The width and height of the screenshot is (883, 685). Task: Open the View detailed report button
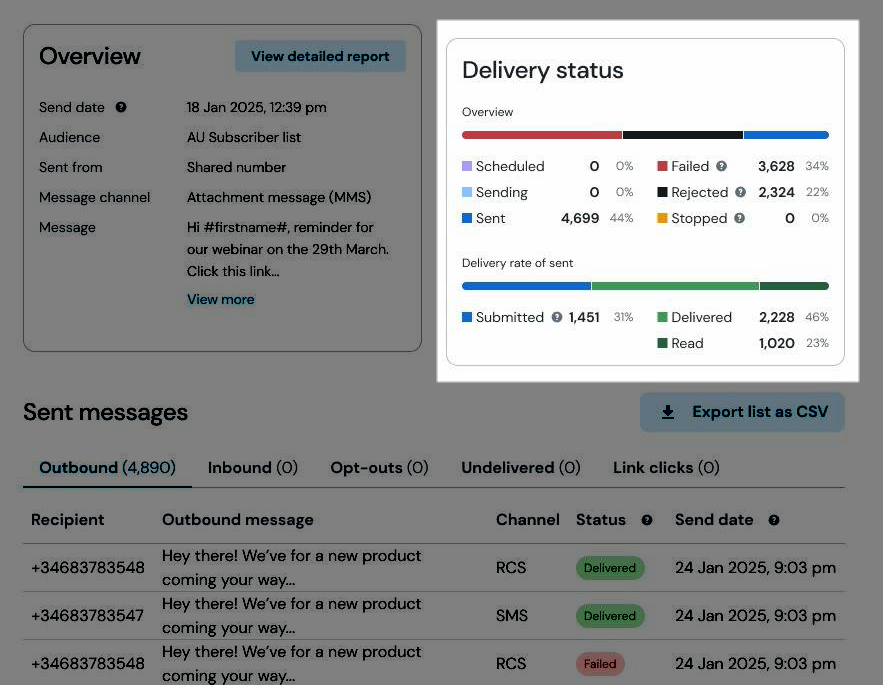[320, 56]
